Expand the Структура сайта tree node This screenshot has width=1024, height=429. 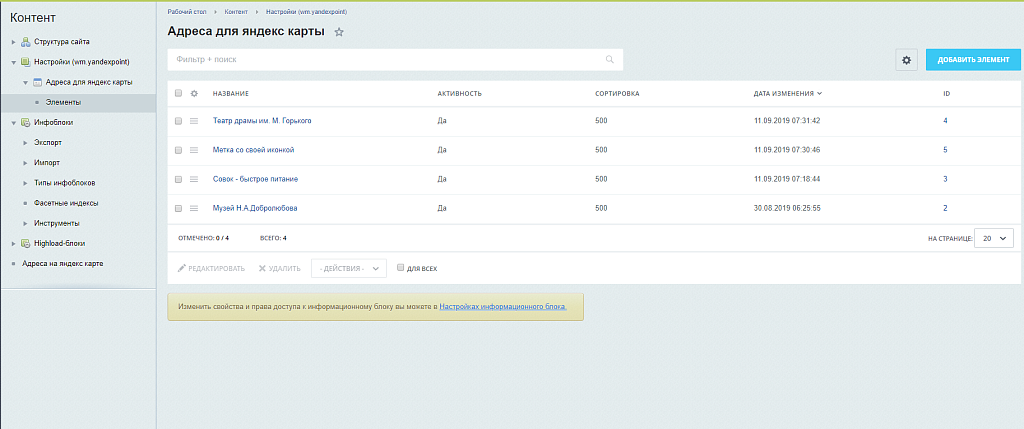point(14,42)
